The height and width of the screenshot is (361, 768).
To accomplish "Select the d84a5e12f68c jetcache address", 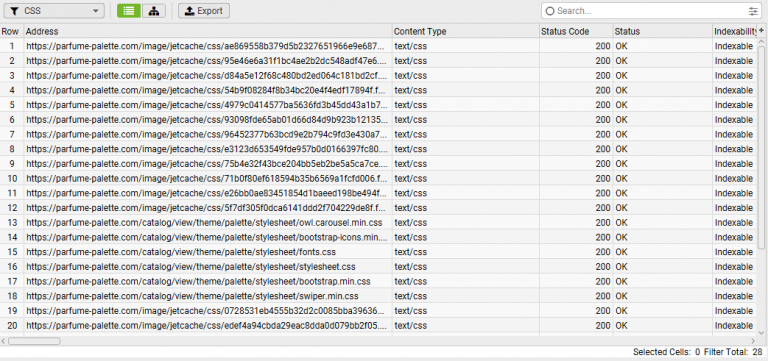I will coord(207,75).
